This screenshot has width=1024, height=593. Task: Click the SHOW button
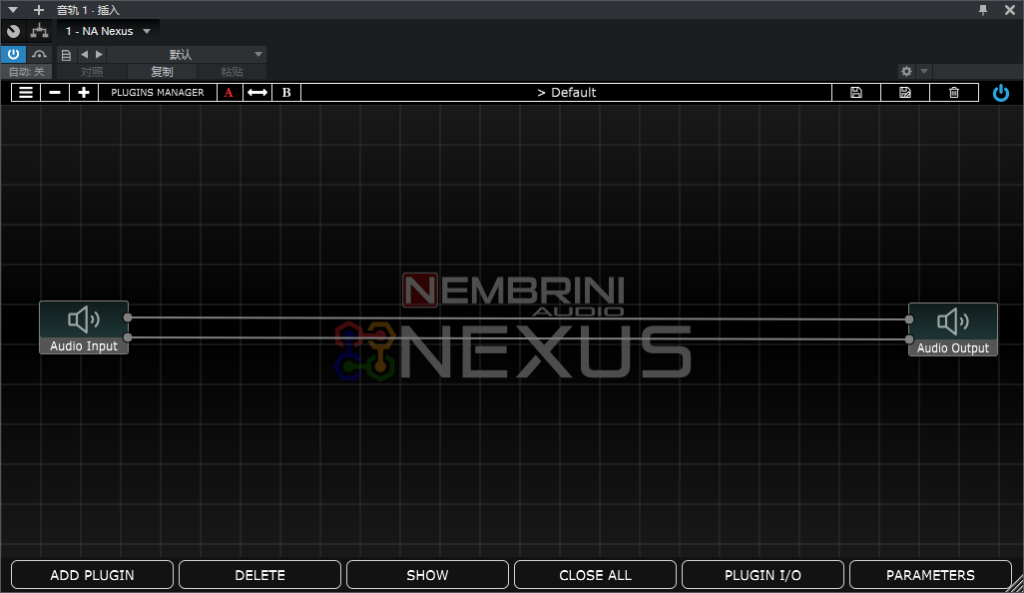pos(427,575)
